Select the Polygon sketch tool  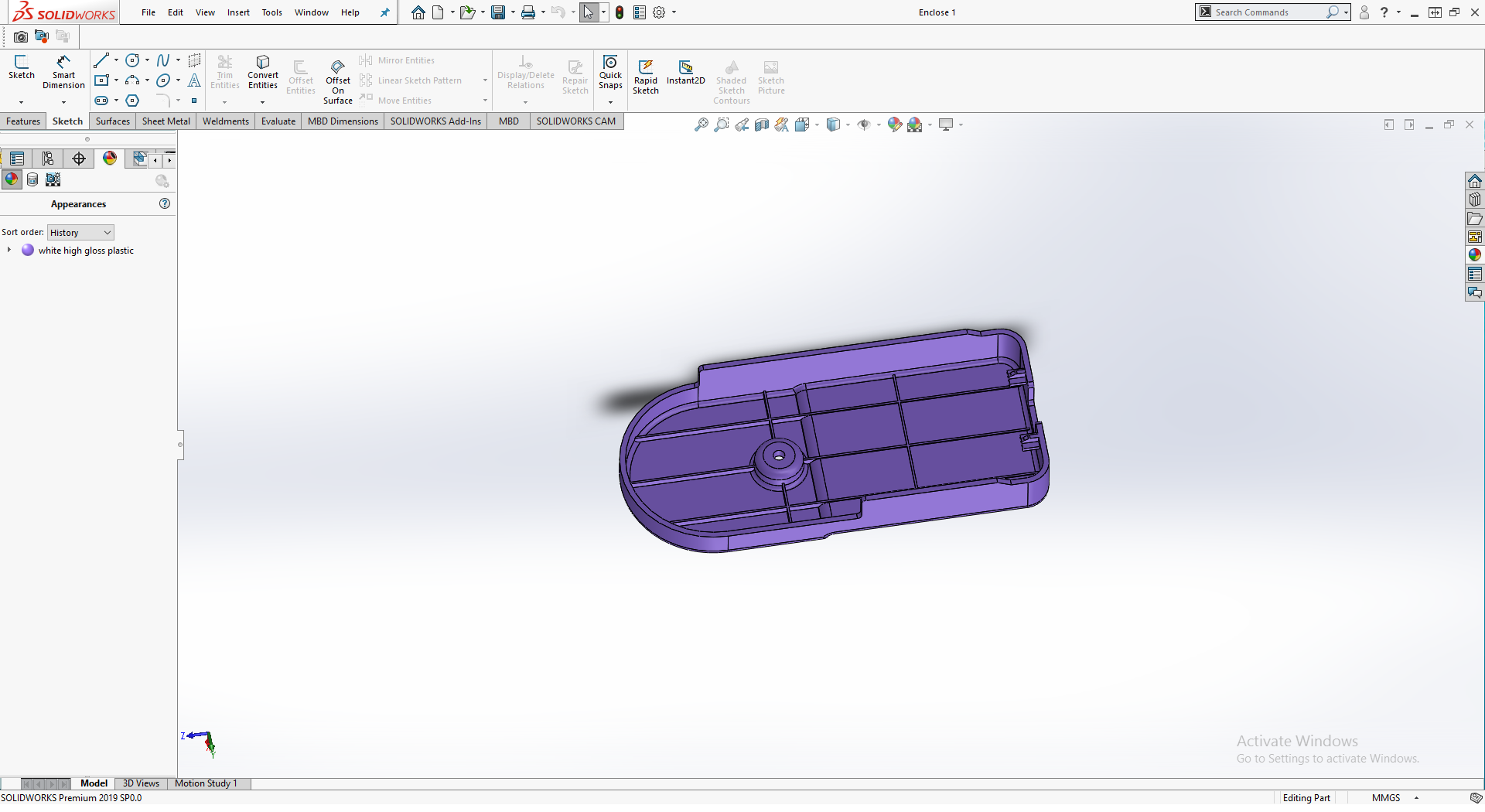[x=132, y=101]
